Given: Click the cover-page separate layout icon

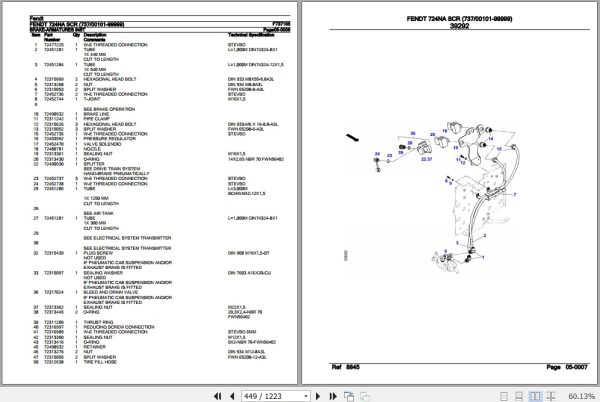Looking at the screenshot, I should coord(551,396).
